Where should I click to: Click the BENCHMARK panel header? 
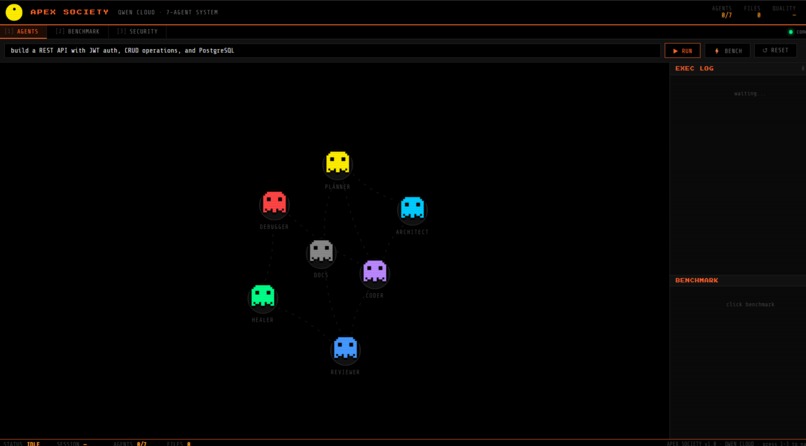click(737, 281)
